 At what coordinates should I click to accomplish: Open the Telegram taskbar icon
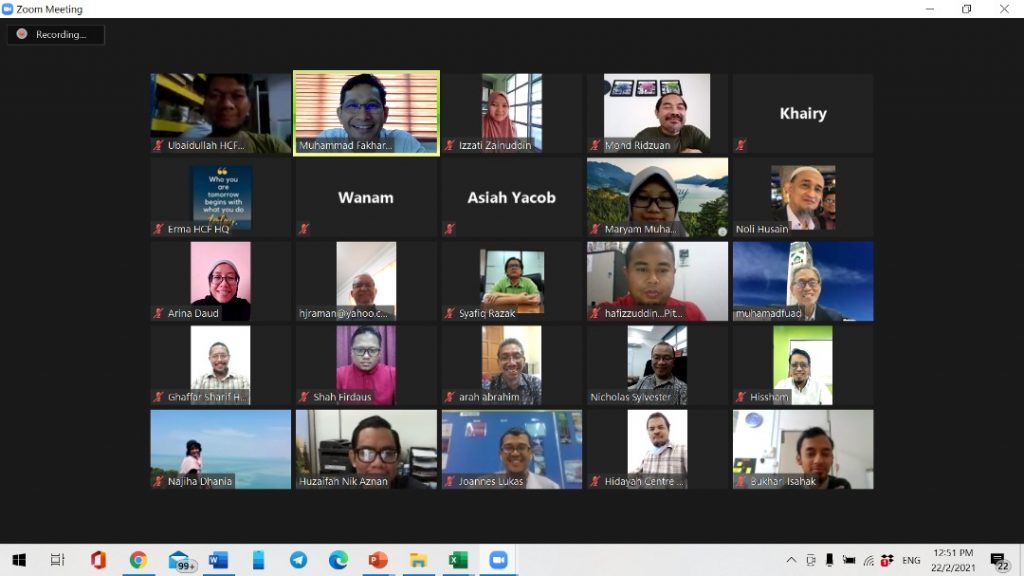click(x=299, y=560)
